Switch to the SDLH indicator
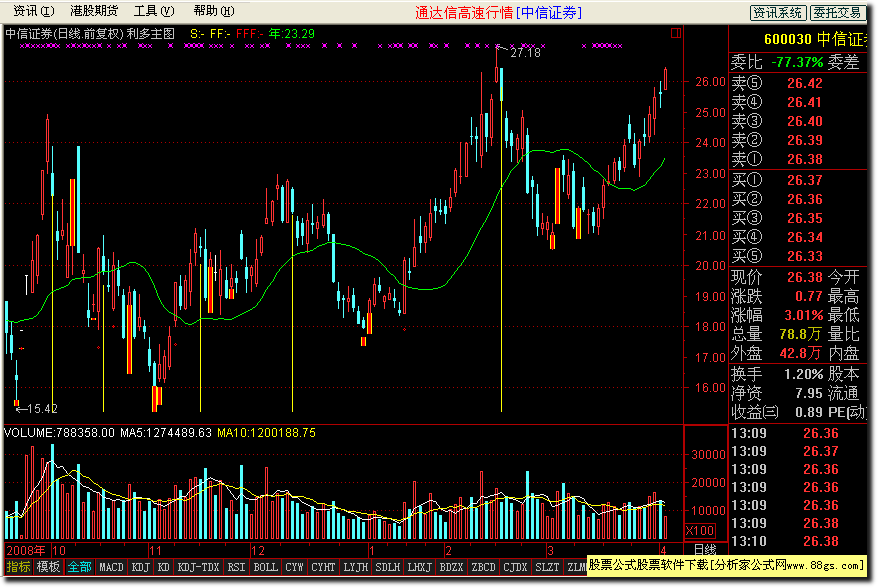The height and width of the screenshot is (588, 879). pyautogui.click(x=387, y=567)
